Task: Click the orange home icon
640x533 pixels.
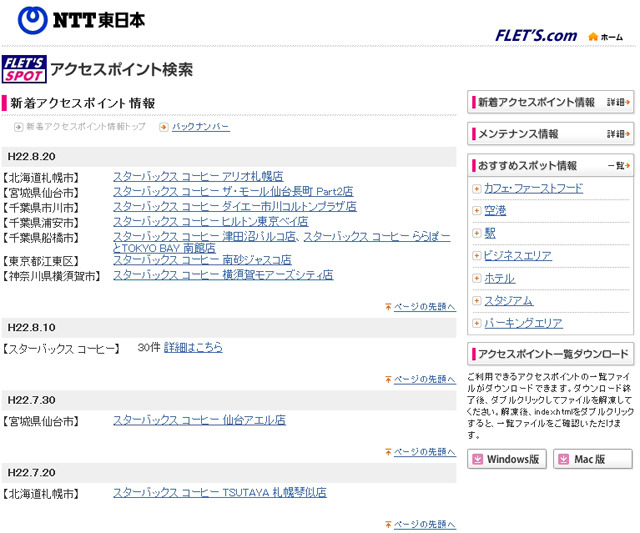Action: (593, 37)
